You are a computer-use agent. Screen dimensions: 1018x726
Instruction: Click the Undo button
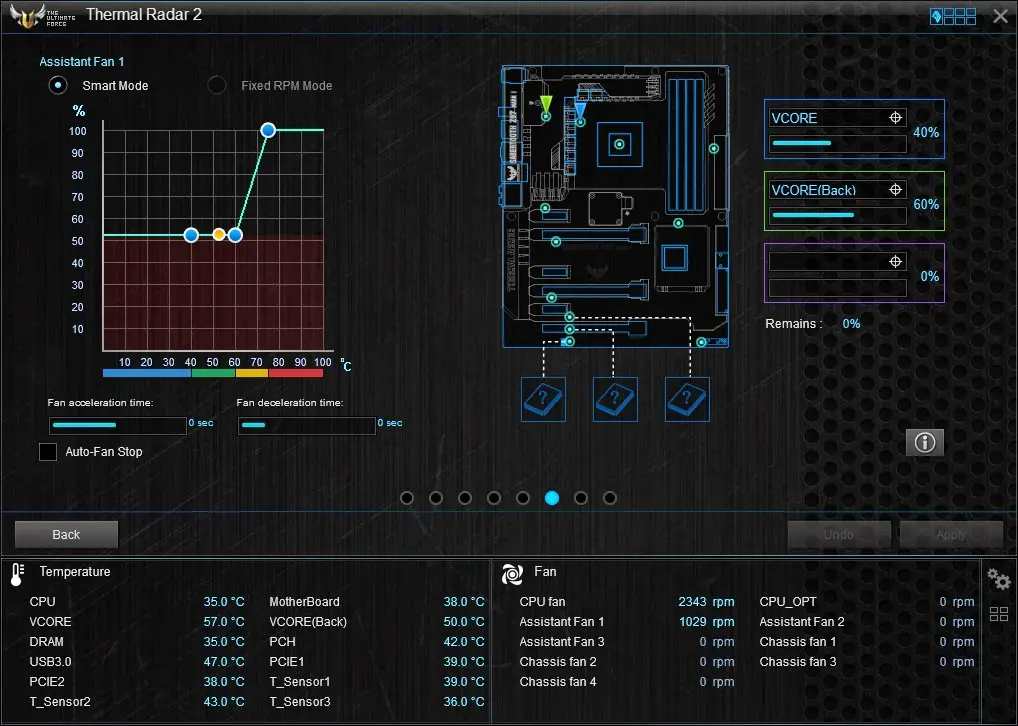coord(838,534)
